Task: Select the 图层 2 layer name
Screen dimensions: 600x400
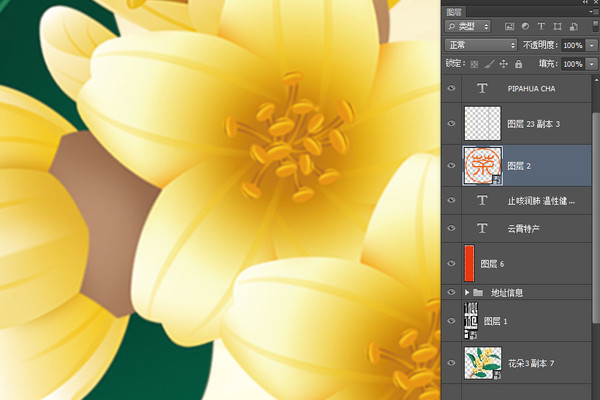Action: 519,166
